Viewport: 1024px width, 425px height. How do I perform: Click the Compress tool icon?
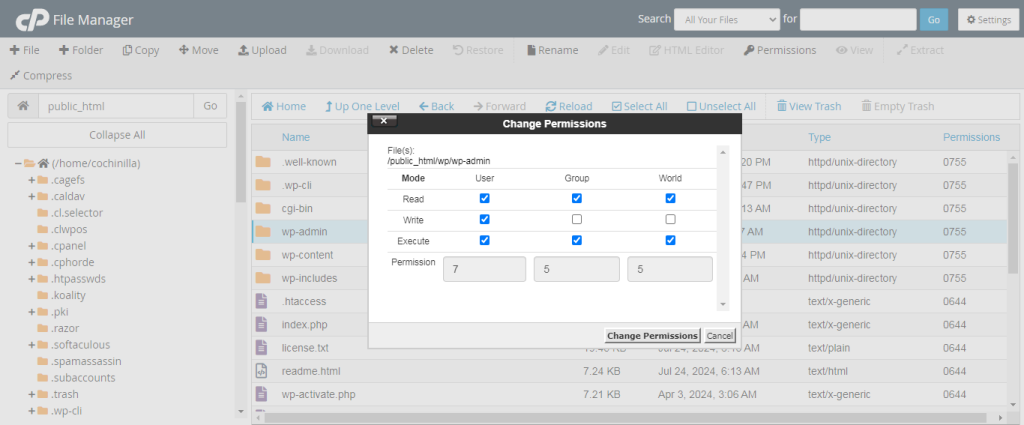(14, 75)
